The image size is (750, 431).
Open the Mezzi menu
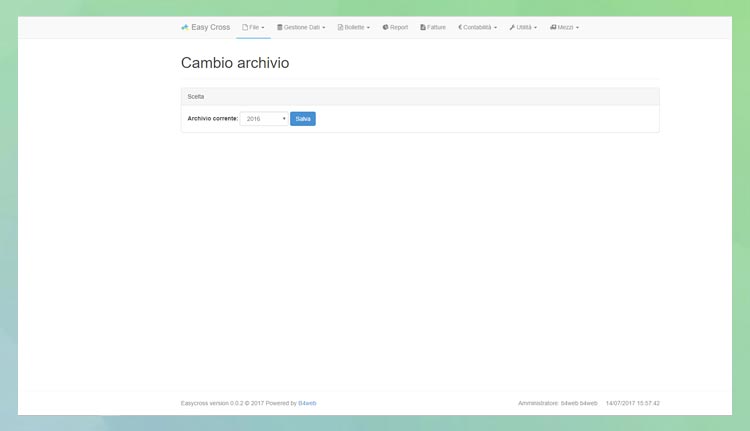[564, 27]
